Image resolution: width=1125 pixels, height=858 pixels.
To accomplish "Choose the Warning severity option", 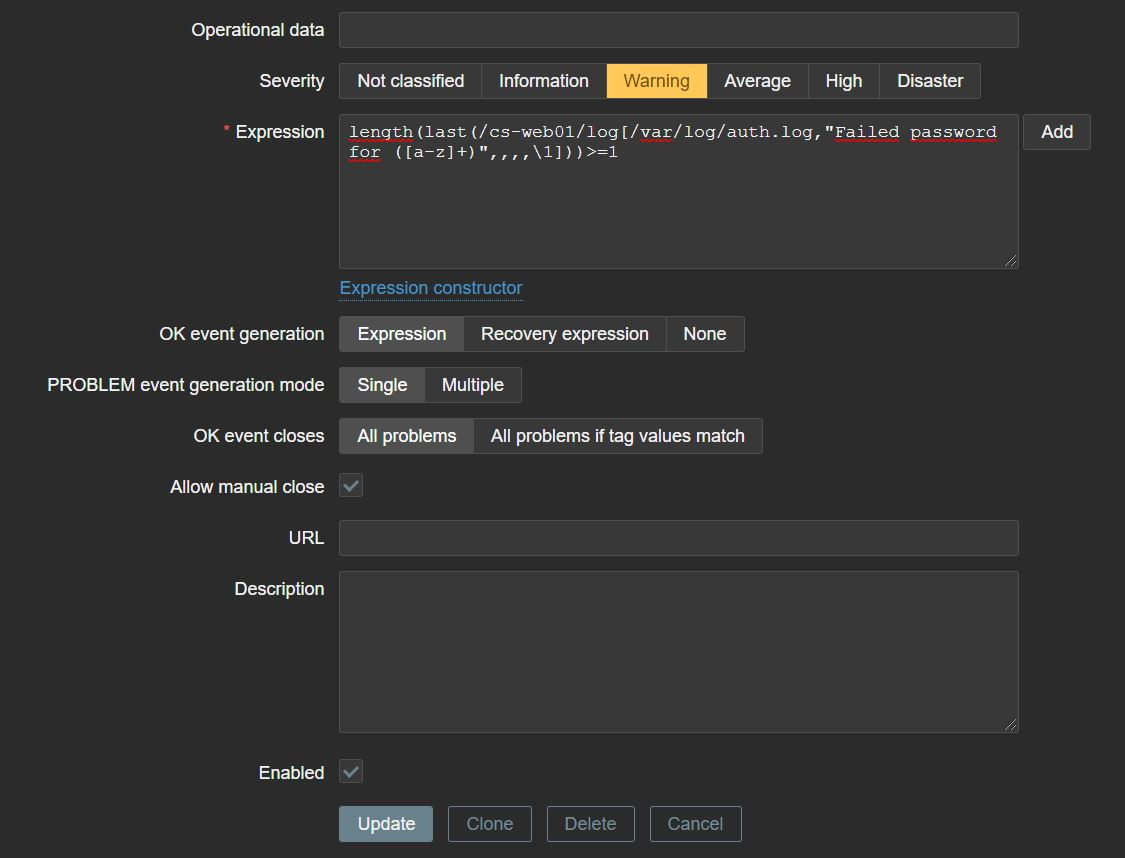I will tap(656, 81).
